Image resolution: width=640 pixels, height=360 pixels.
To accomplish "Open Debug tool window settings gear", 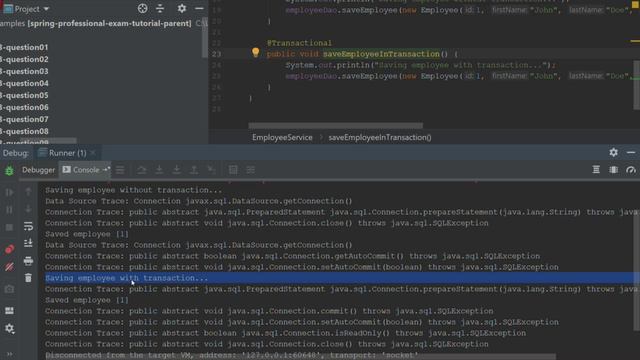I will click(x=613, y=152).
